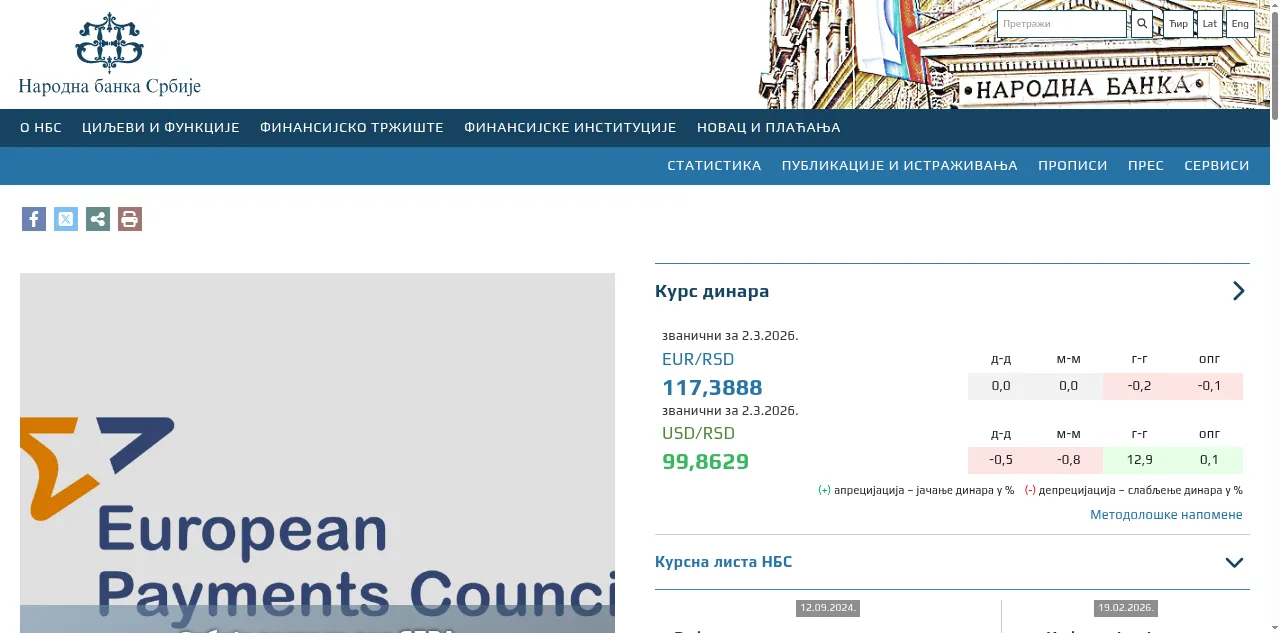
Task: Open the ЦИЉЕВИ И ФУНКЦИЈЕ menu
Action: 161,128
